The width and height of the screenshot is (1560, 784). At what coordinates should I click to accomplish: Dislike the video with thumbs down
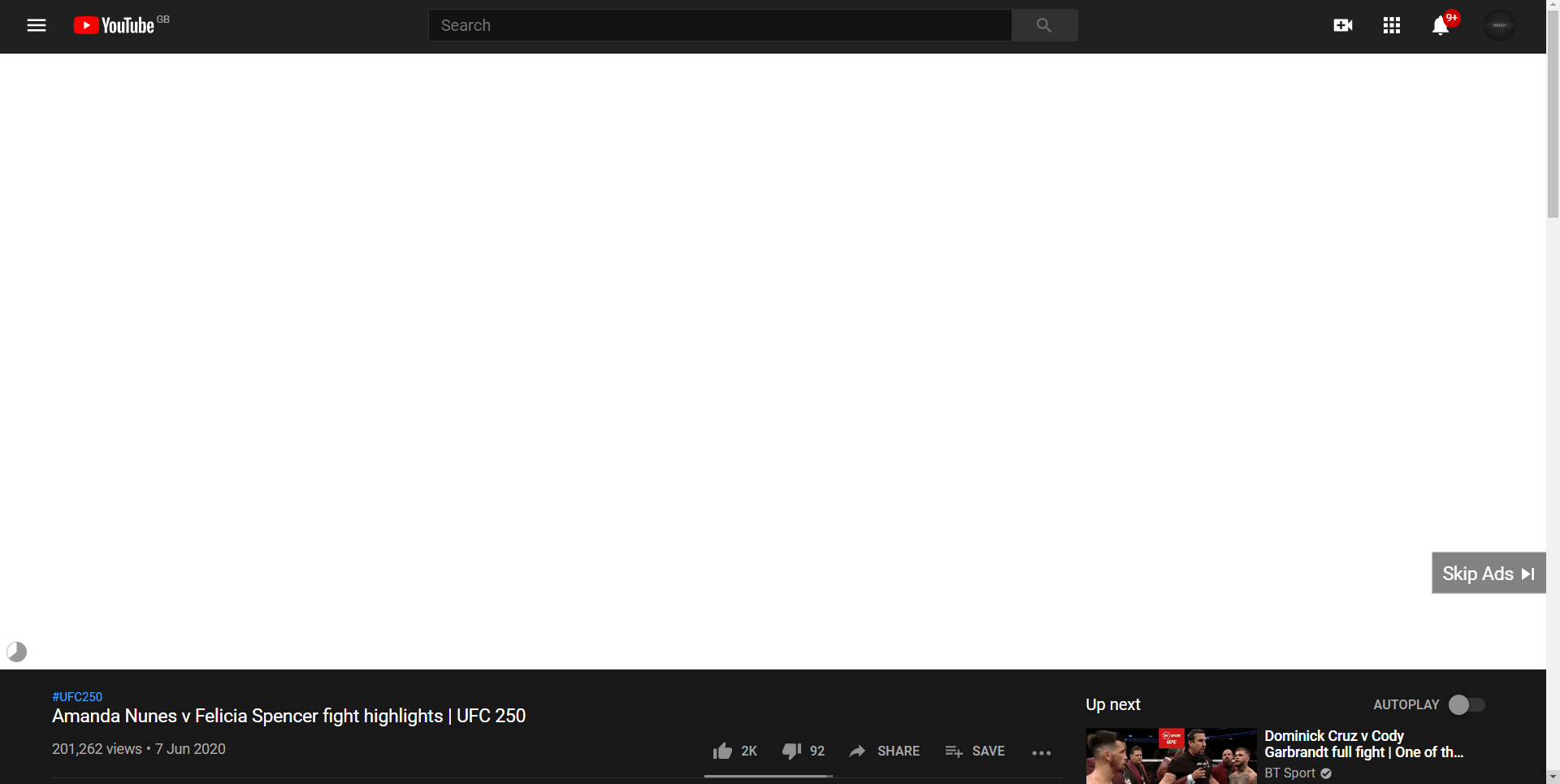(x=791, y=751)
